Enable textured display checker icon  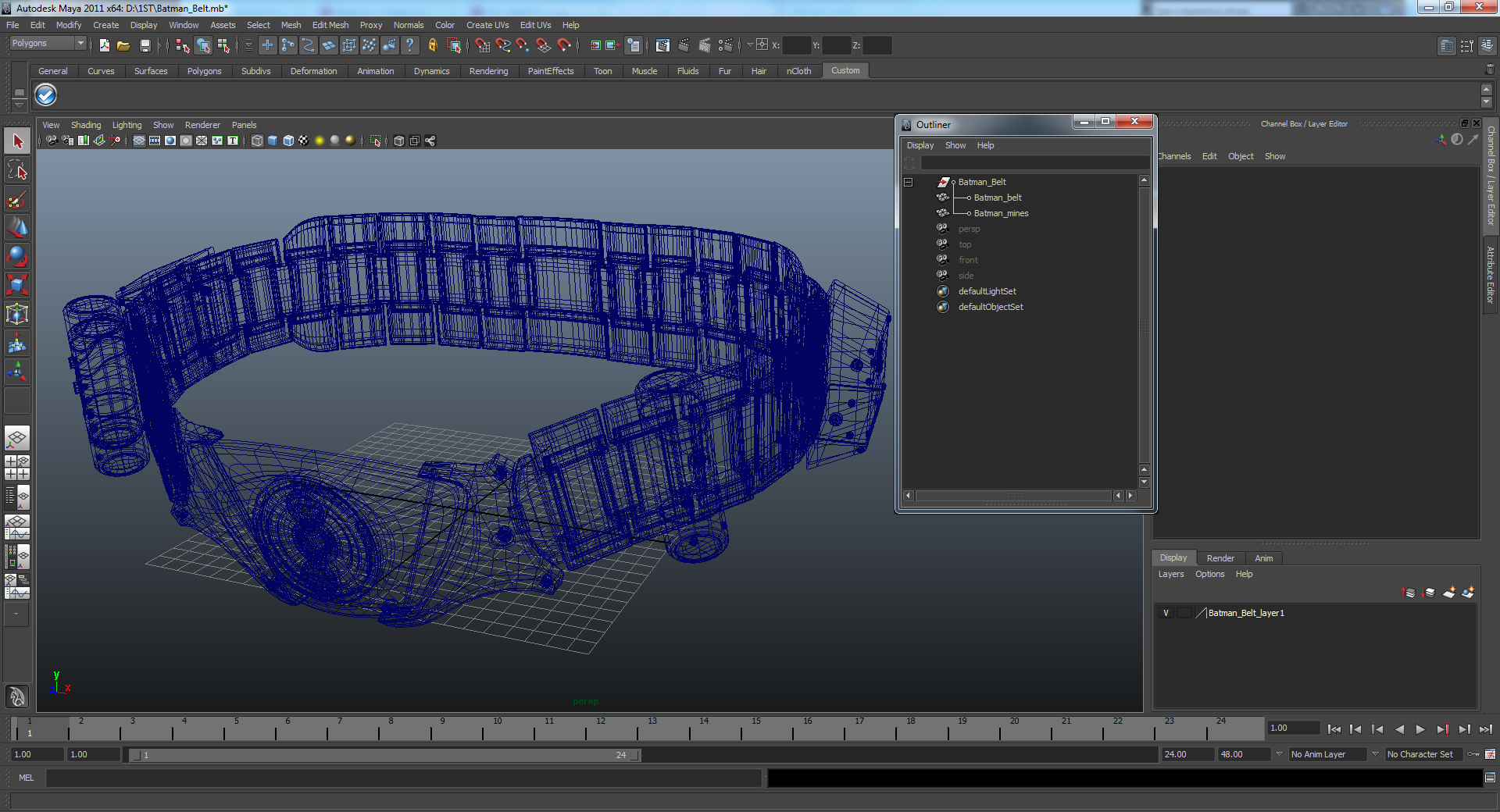(x=304, y=141)
